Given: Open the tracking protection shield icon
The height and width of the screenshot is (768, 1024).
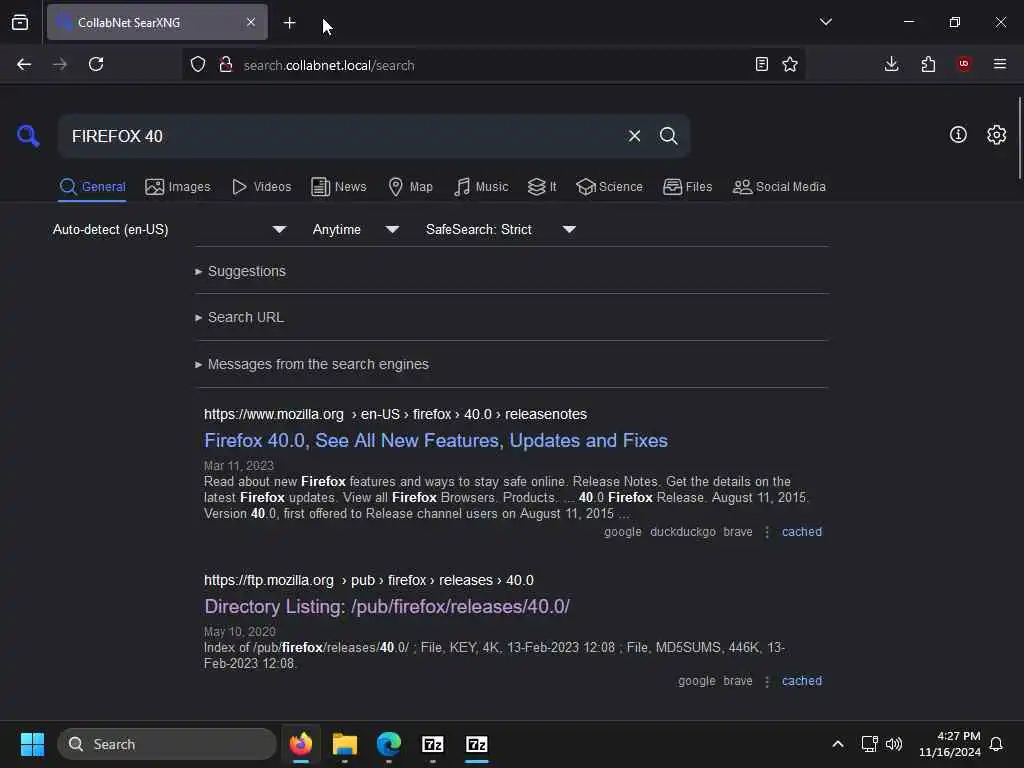Looking at the screenshot, I should (x=198, y=64).
